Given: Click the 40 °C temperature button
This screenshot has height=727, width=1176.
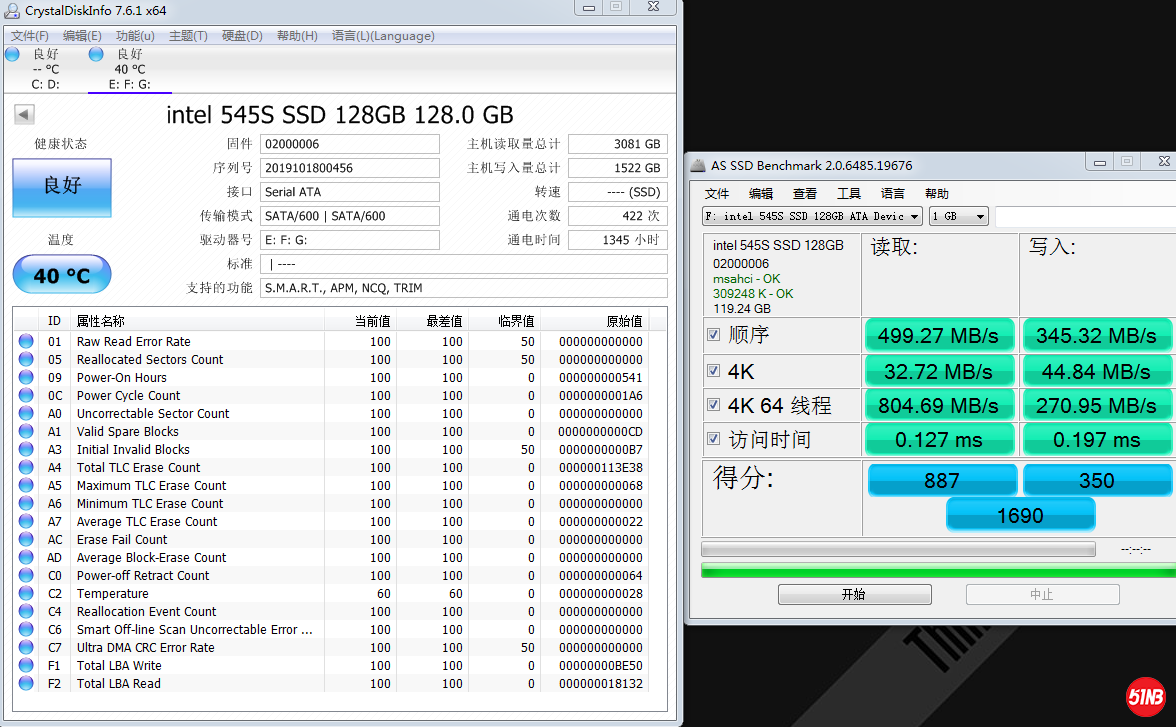Looking at the screenshot, I should coord(62,275).
